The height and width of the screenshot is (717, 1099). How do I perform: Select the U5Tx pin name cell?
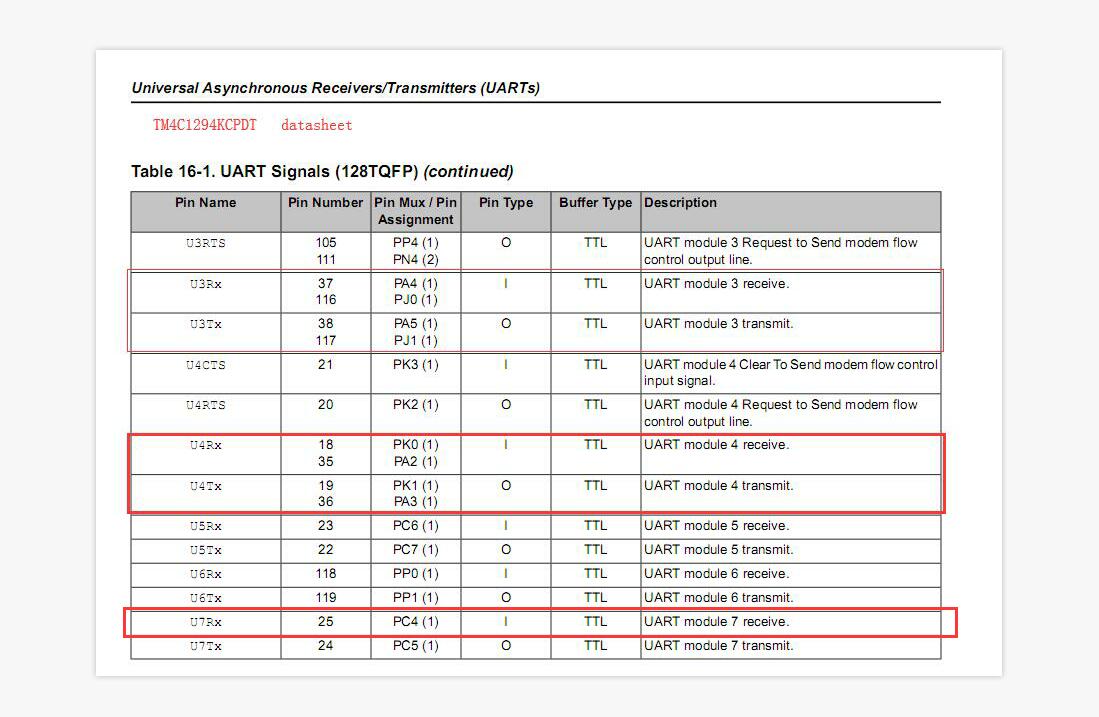pos(205,550)
